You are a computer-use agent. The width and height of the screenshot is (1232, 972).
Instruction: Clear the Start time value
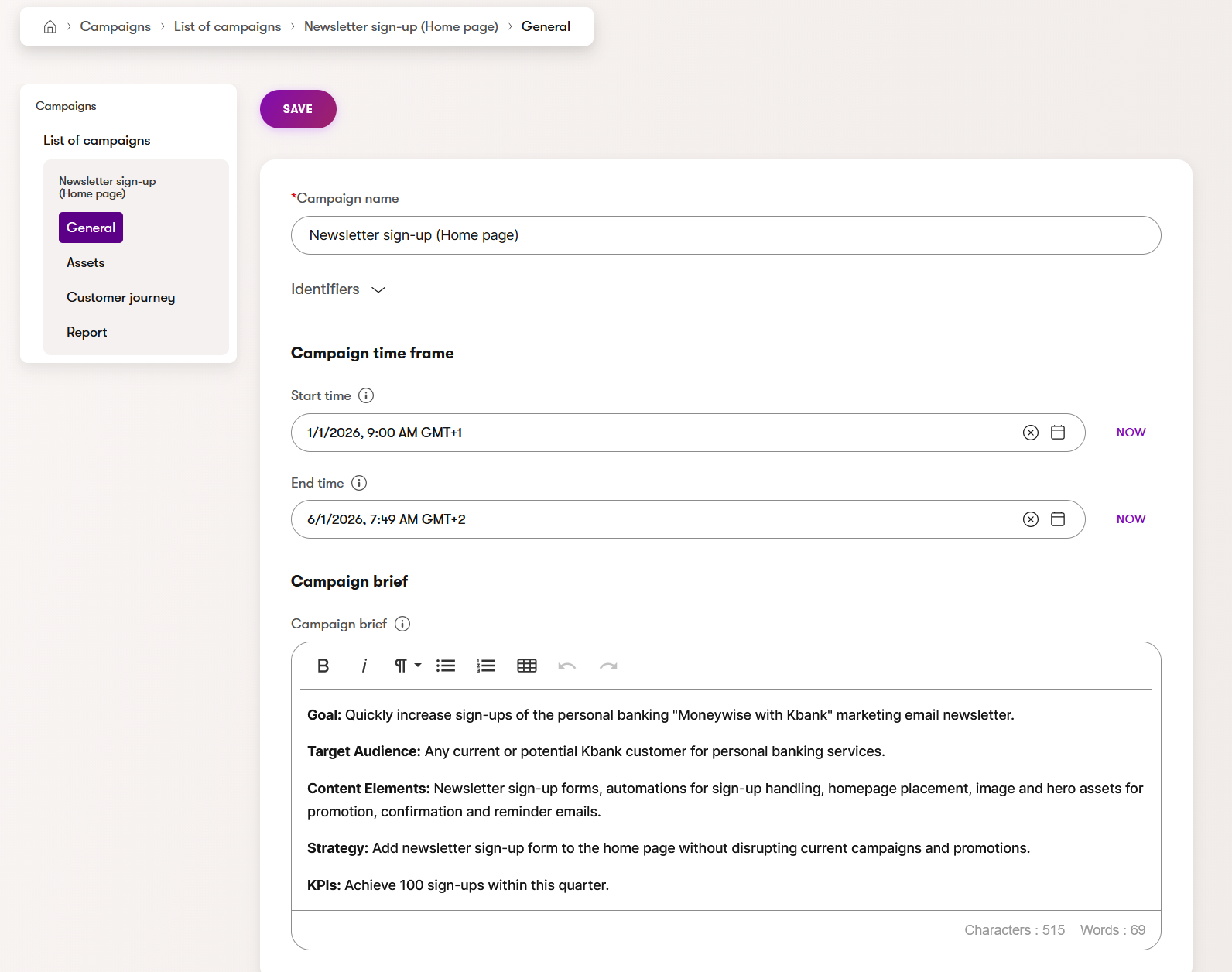(x=1031, y=433)
